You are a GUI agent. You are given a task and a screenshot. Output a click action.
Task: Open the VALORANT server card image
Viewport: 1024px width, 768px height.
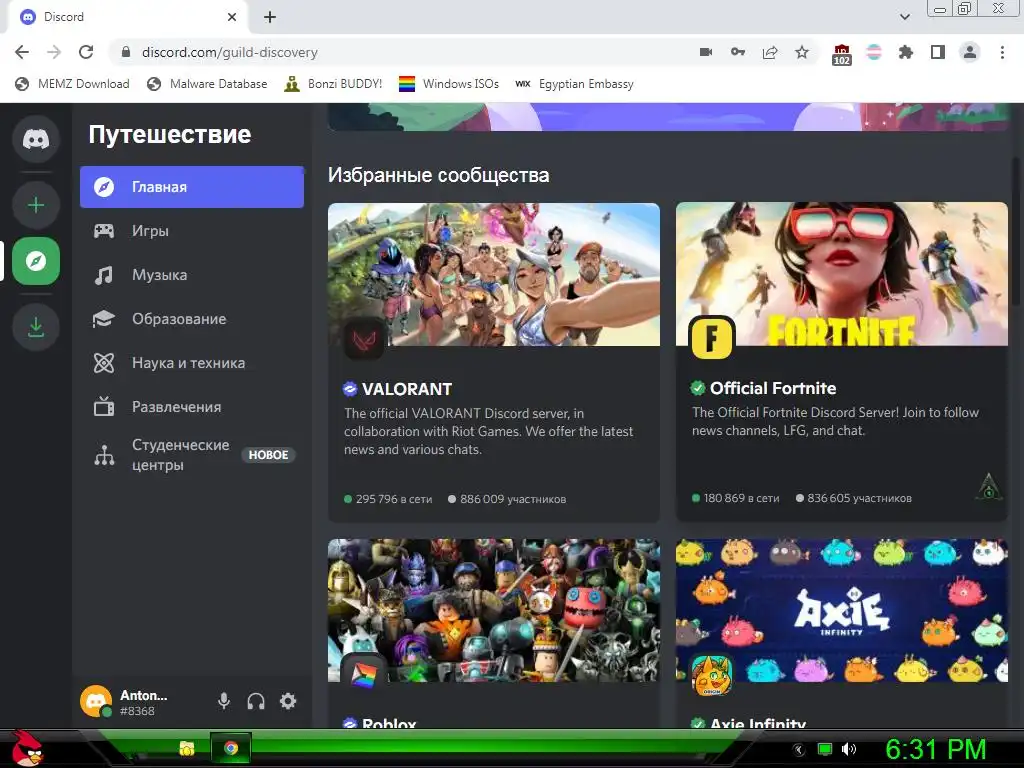point(494,274)
